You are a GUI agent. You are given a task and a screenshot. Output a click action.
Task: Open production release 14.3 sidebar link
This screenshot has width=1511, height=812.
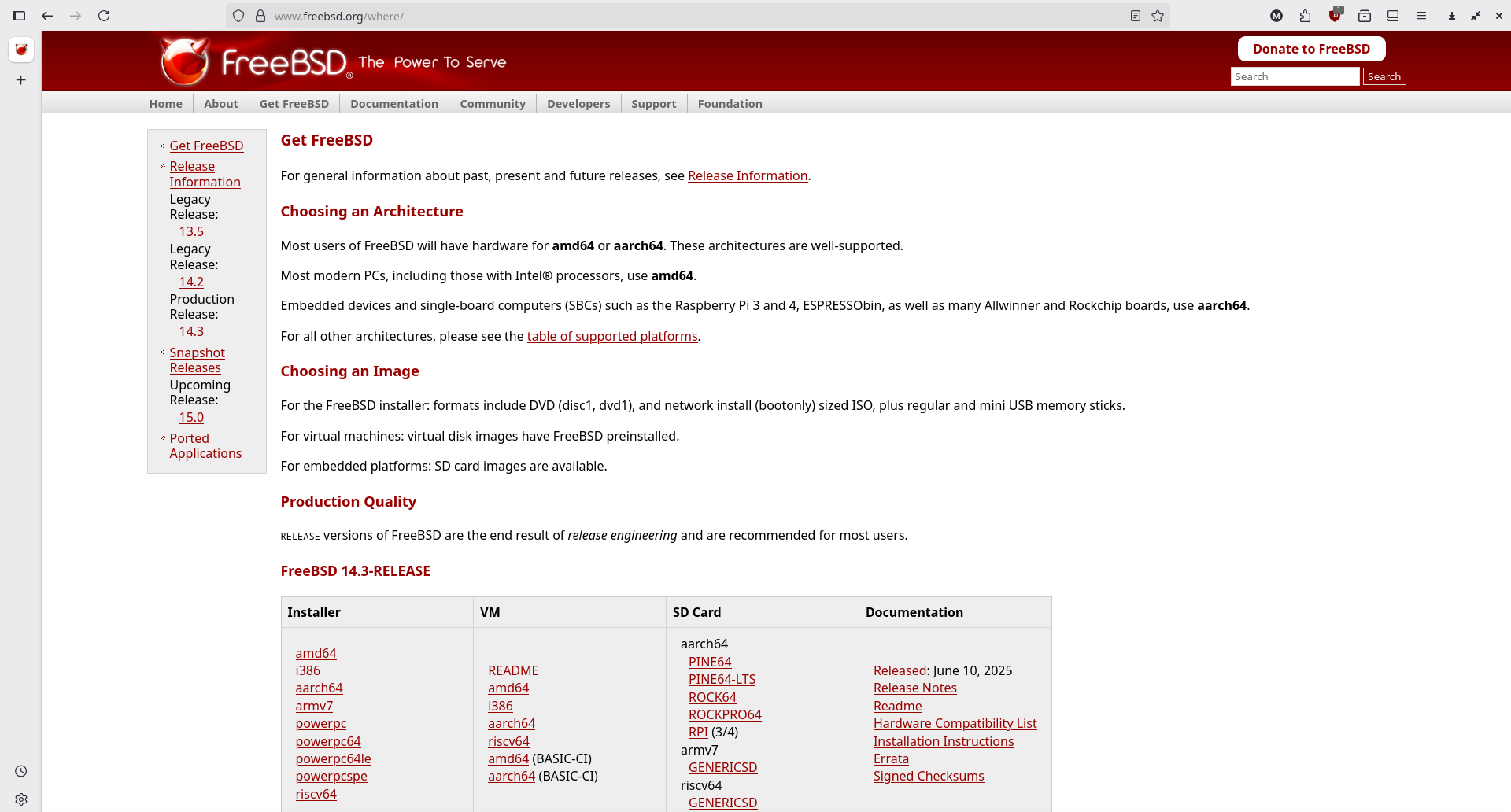pos(191,331)
